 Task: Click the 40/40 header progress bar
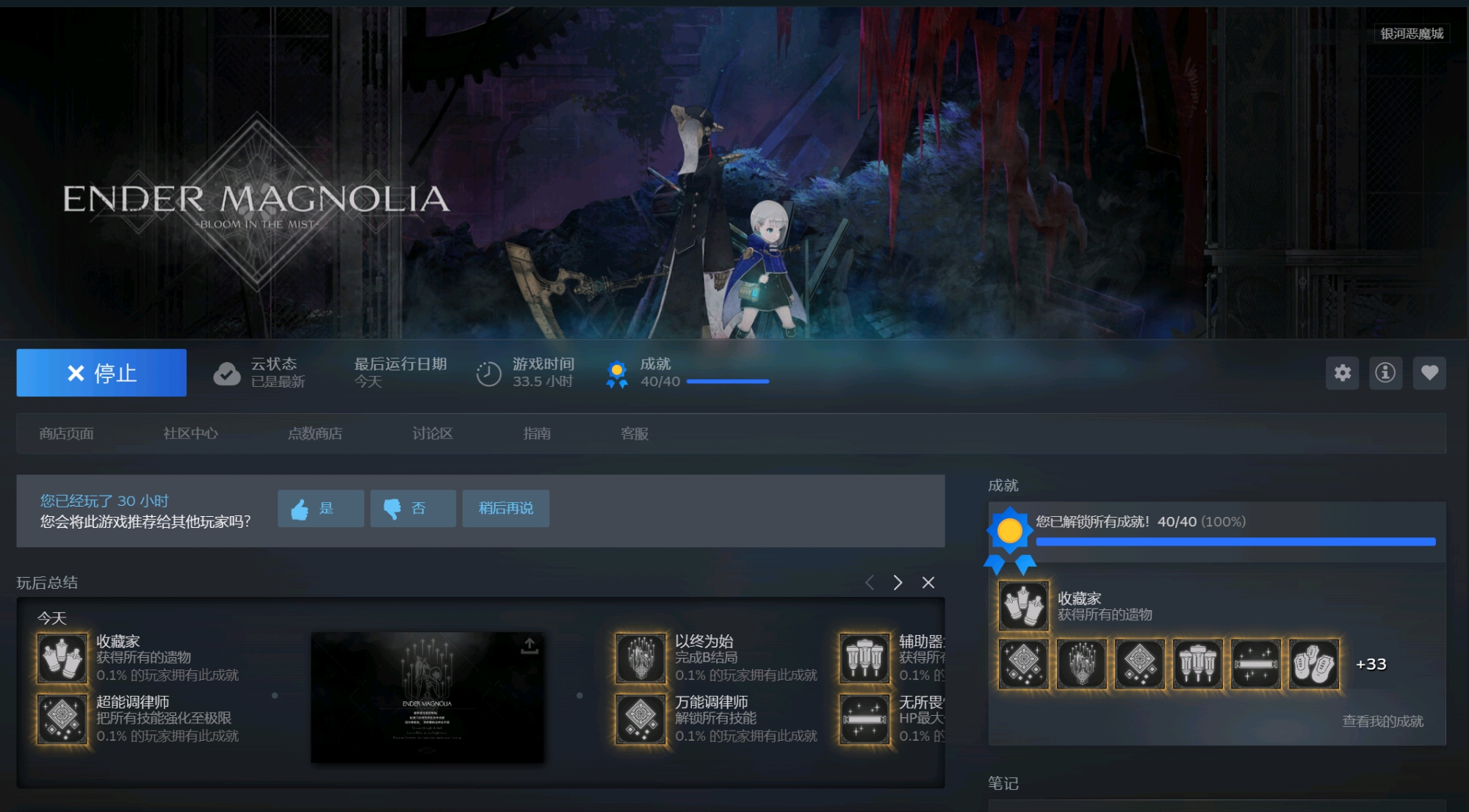tap(728, 382)
